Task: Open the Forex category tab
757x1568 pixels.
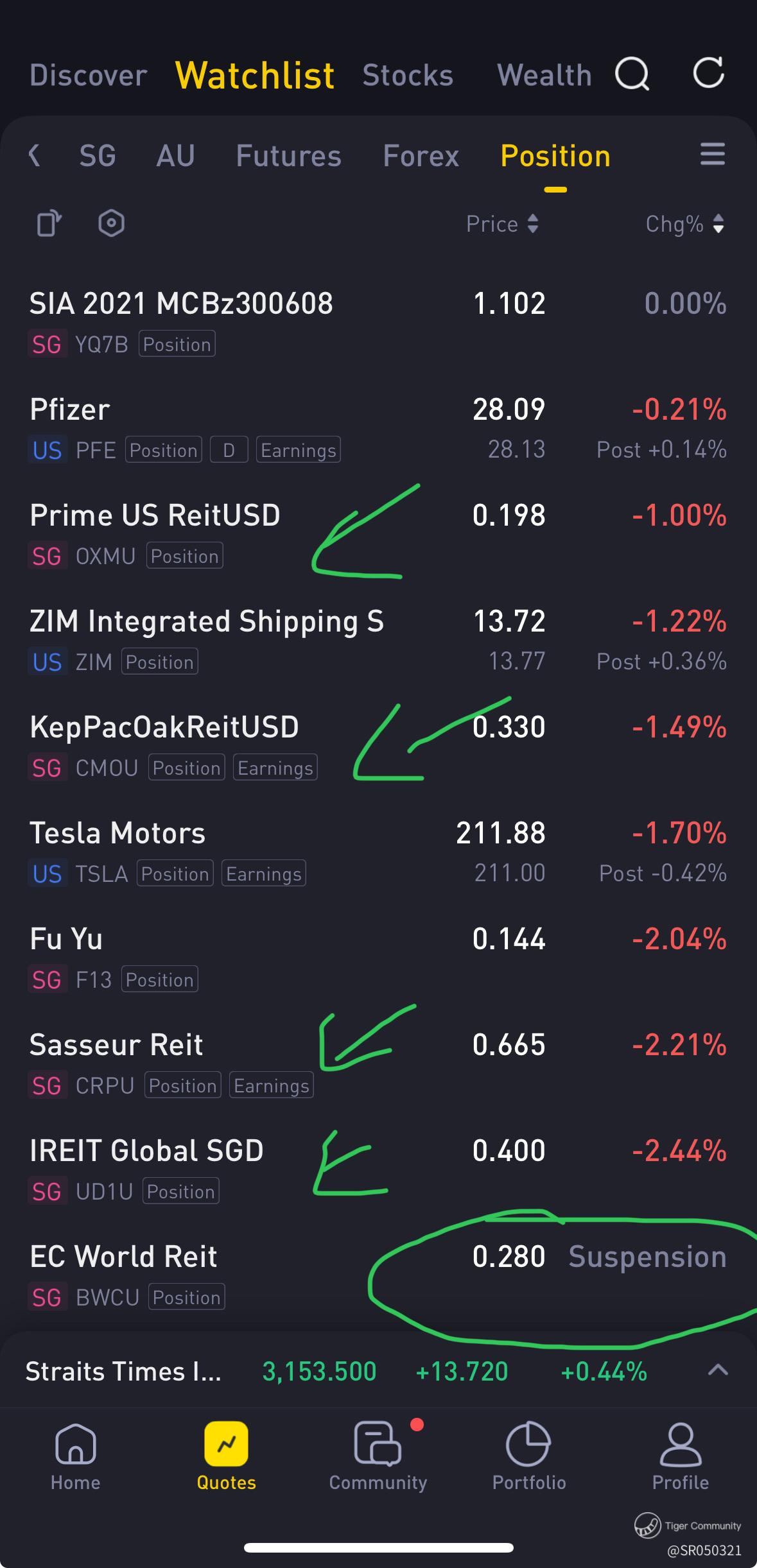Action: click(x=421, y=156)
